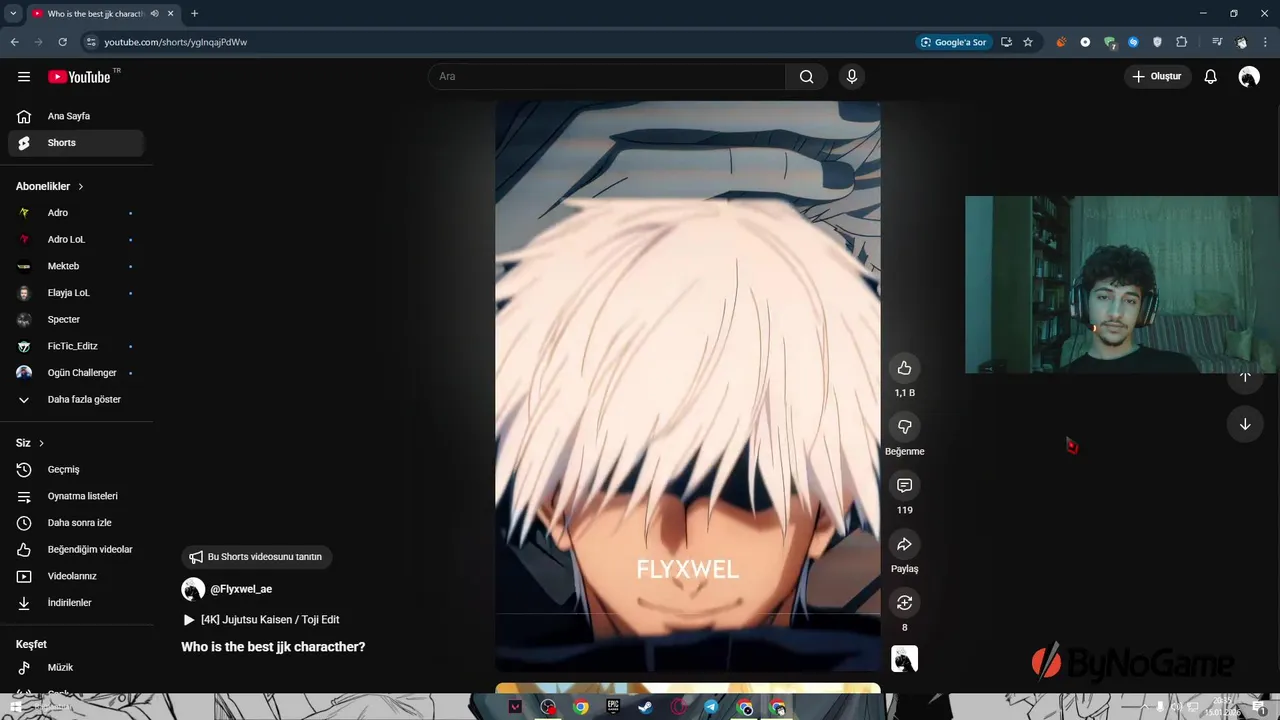Go to the previous short with up arrow
1280x720 pixels.
tap(1245, 377)
